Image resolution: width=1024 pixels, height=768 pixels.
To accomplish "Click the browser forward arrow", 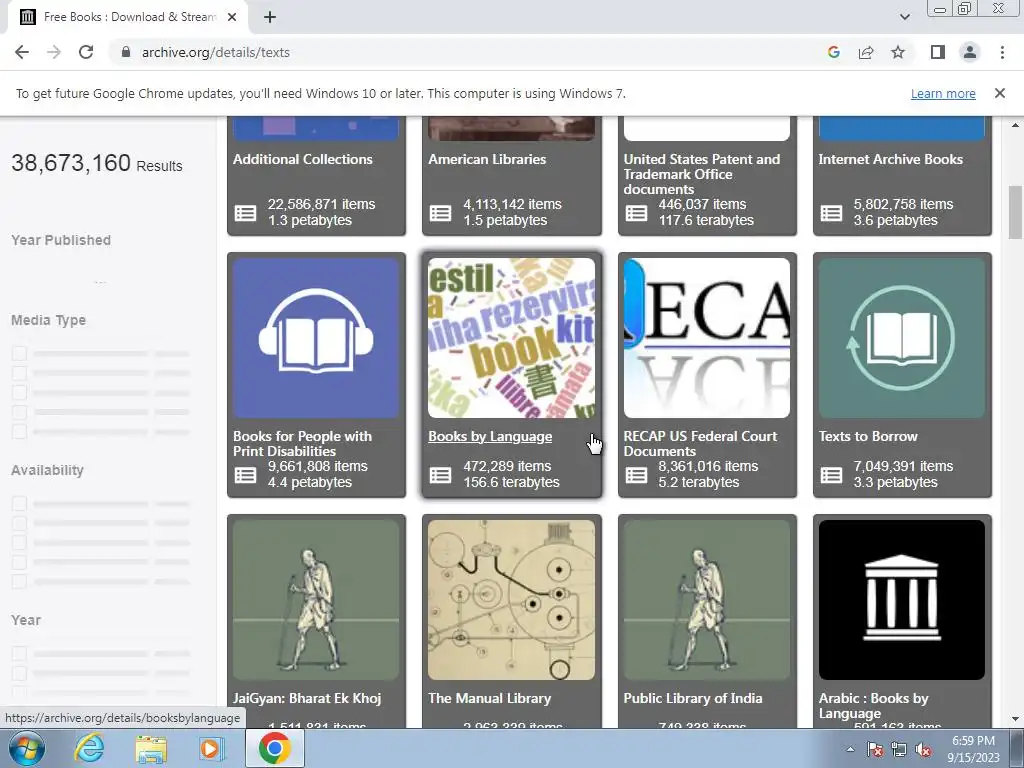I will click(54, 52).
